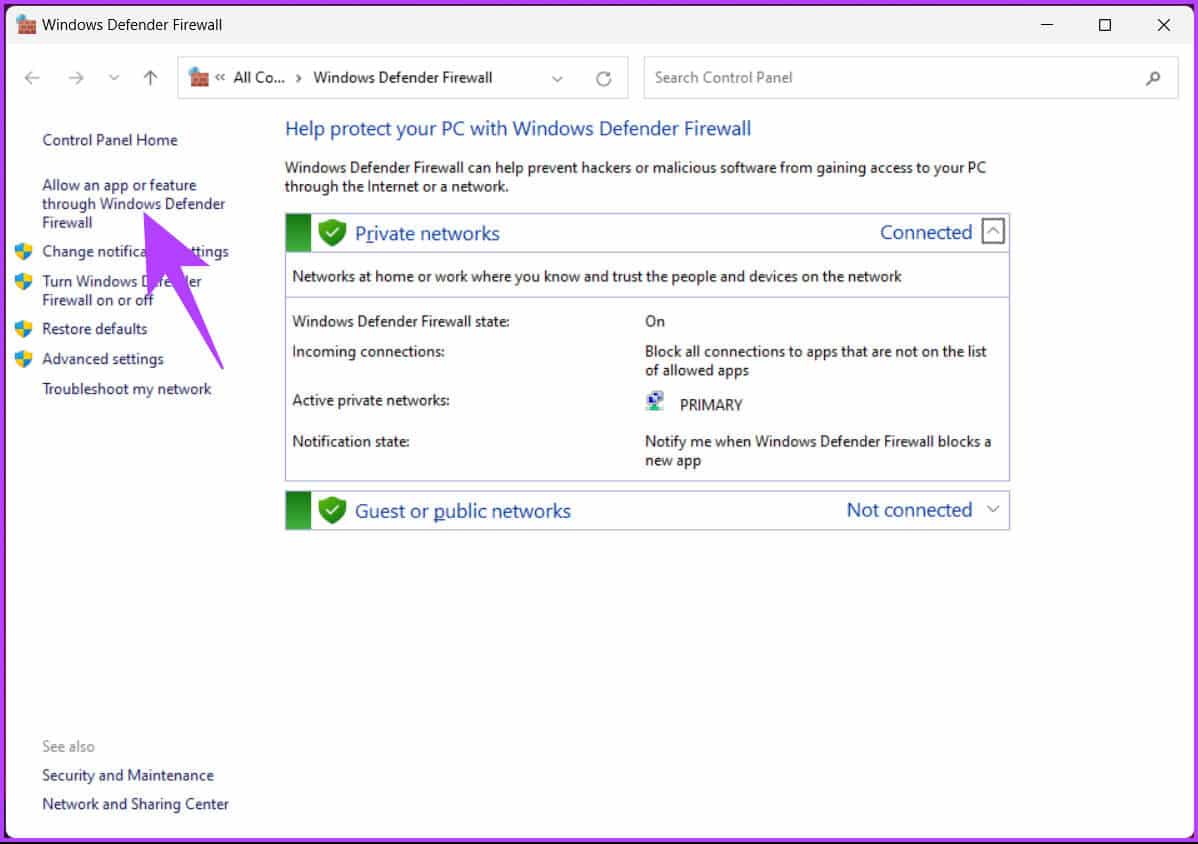This screenshot has width=1198, height=844.
Task: Click 'Help protect your PC' page heading
Action: 518,129
